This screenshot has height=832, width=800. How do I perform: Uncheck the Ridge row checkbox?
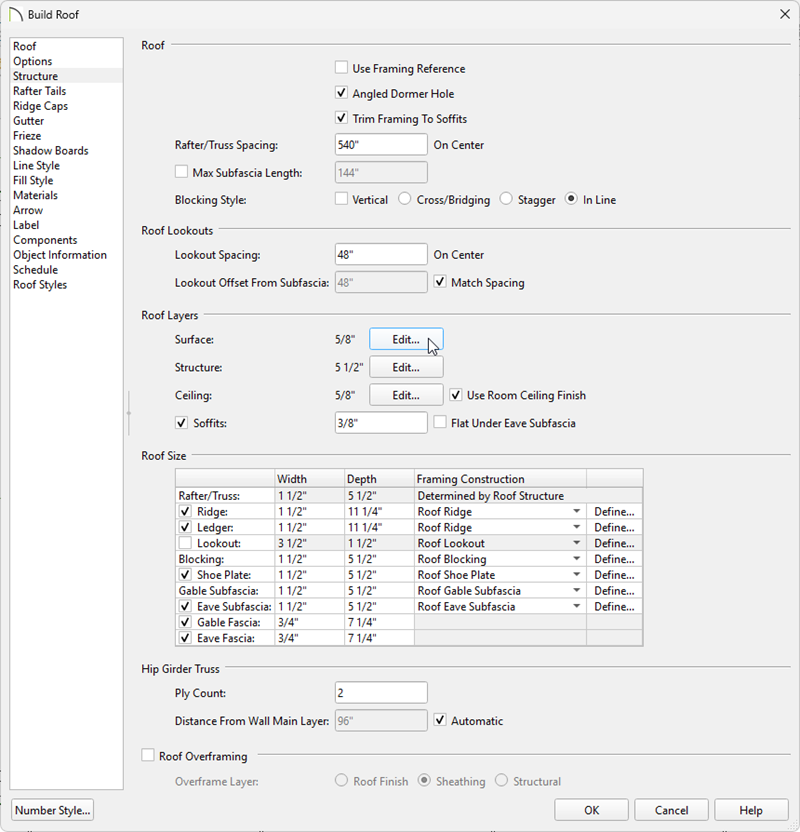[185, 512]
